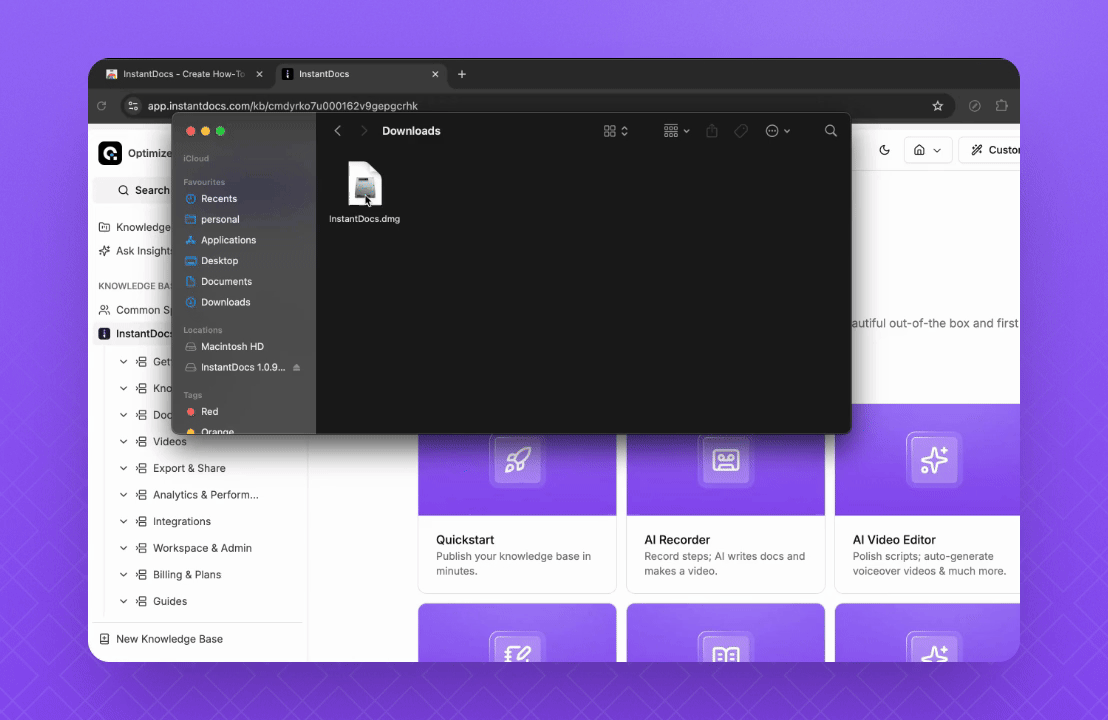Click the browser extensions puzzle icon

coord(1001,105)
